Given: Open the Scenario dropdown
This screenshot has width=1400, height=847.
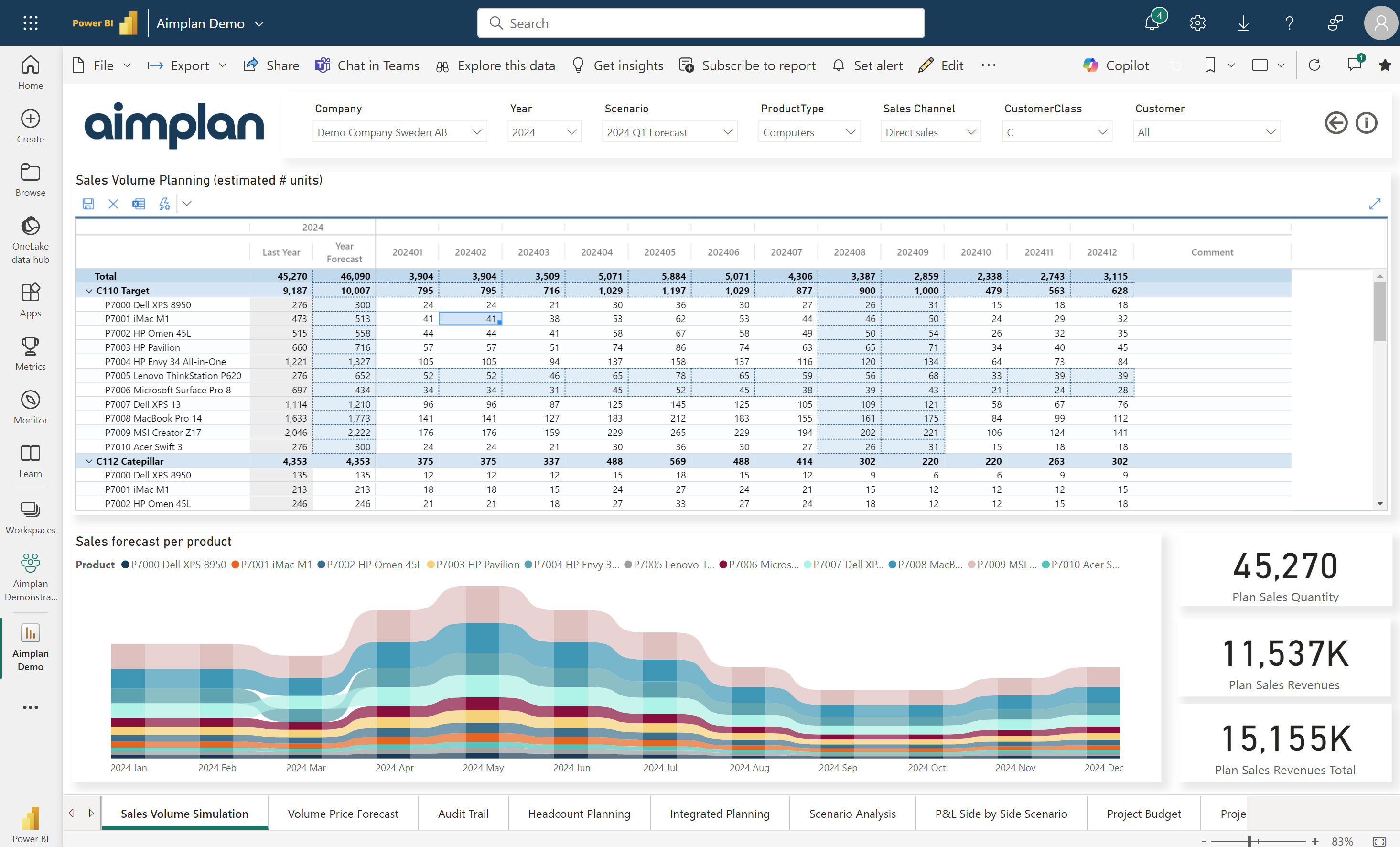Looking at the screenshot, I should (669, 132).
